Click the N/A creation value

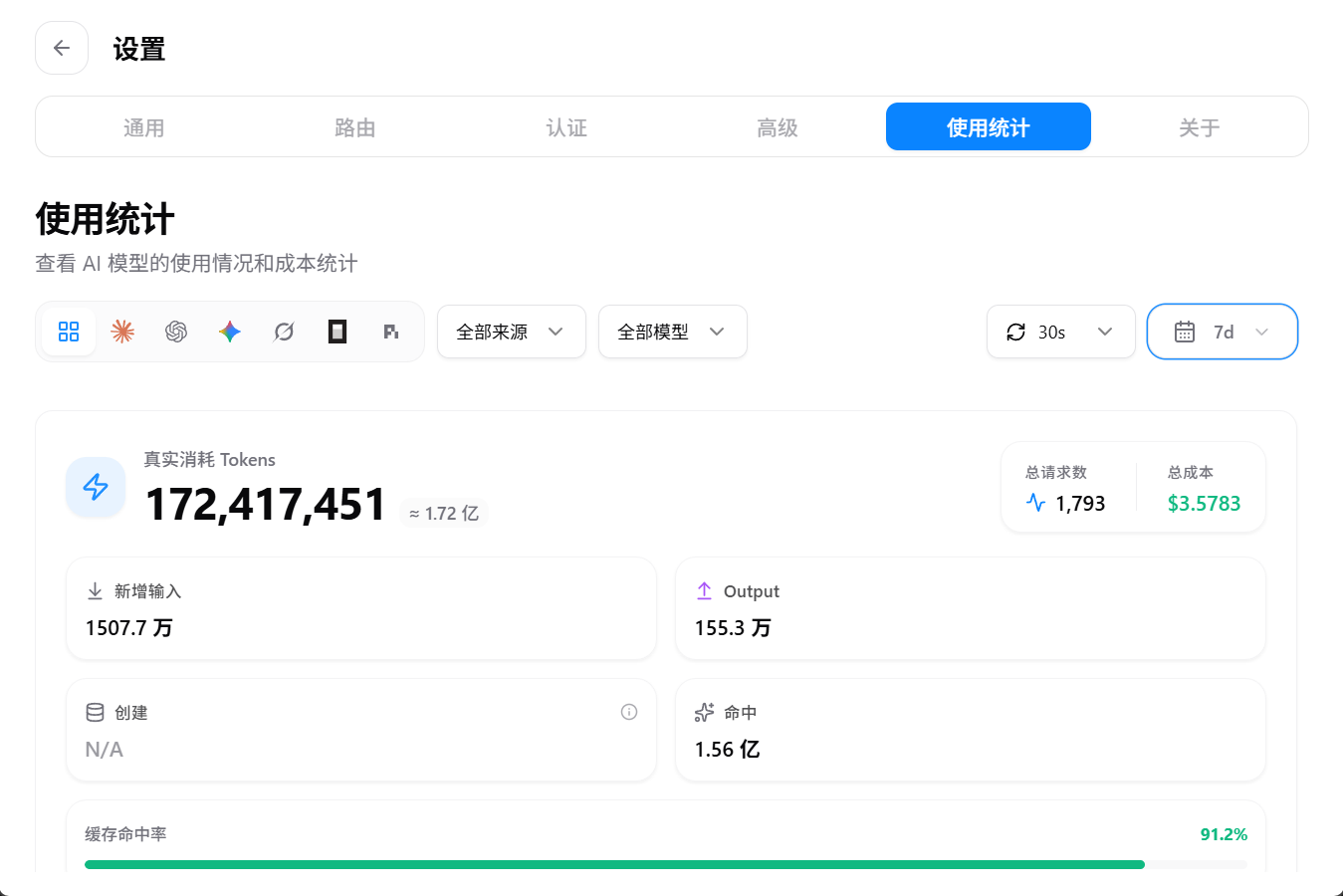105,750
